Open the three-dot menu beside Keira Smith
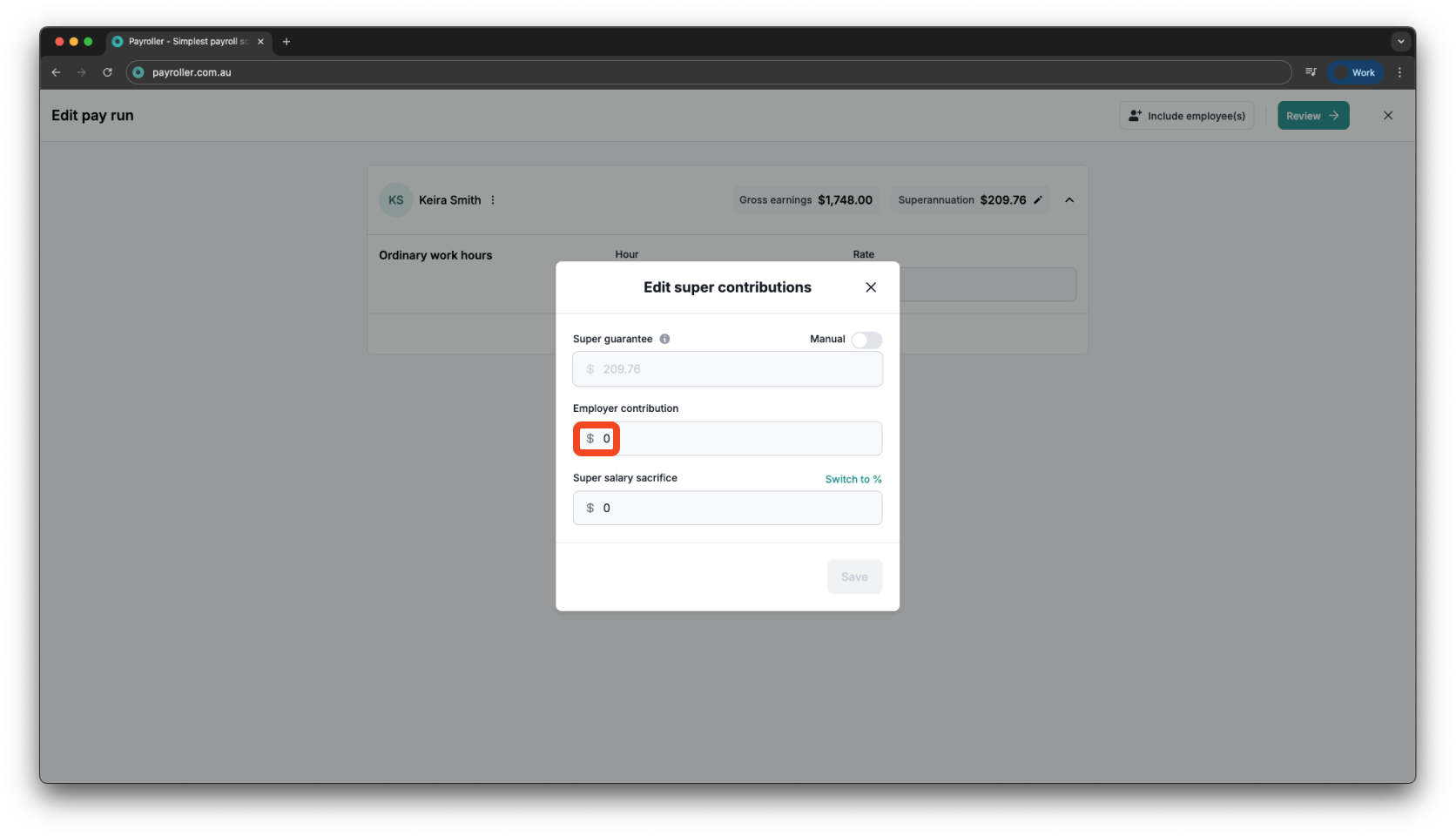Image resolution: width=1456 pixels, height=836 pixels. pyautogui.click(x=493, y=199)
